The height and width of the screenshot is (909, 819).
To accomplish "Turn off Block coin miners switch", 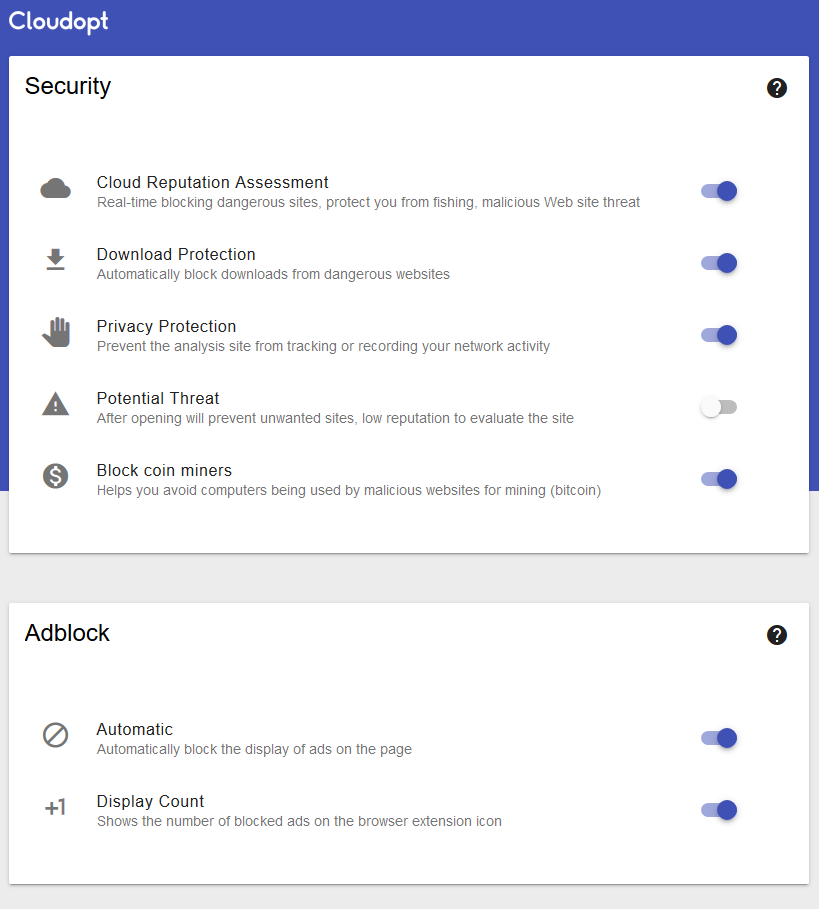I will click(719, 479).
